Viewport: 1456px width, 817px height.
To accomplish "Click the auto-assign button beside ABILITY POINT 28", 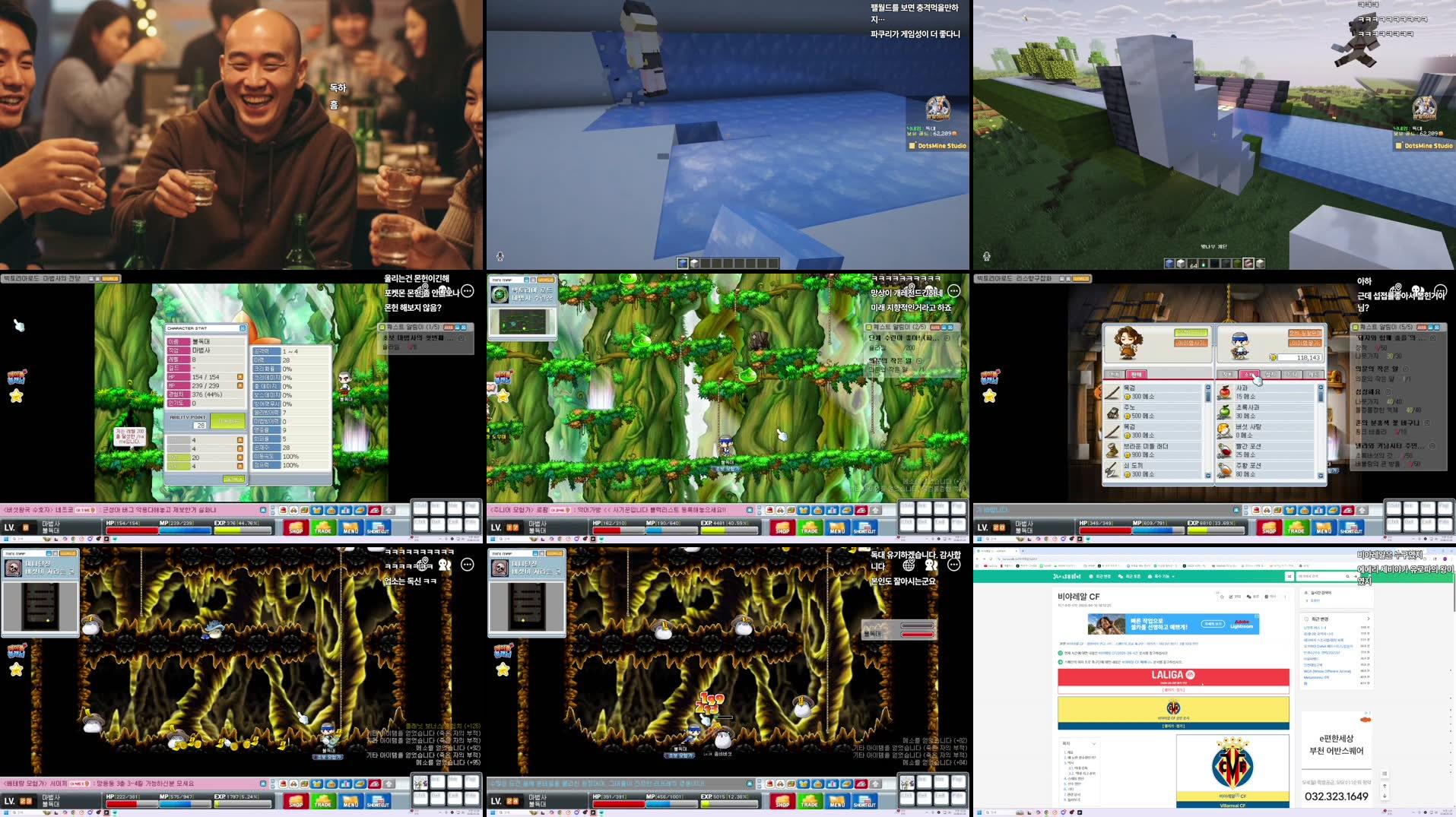I will click(227, 422).
